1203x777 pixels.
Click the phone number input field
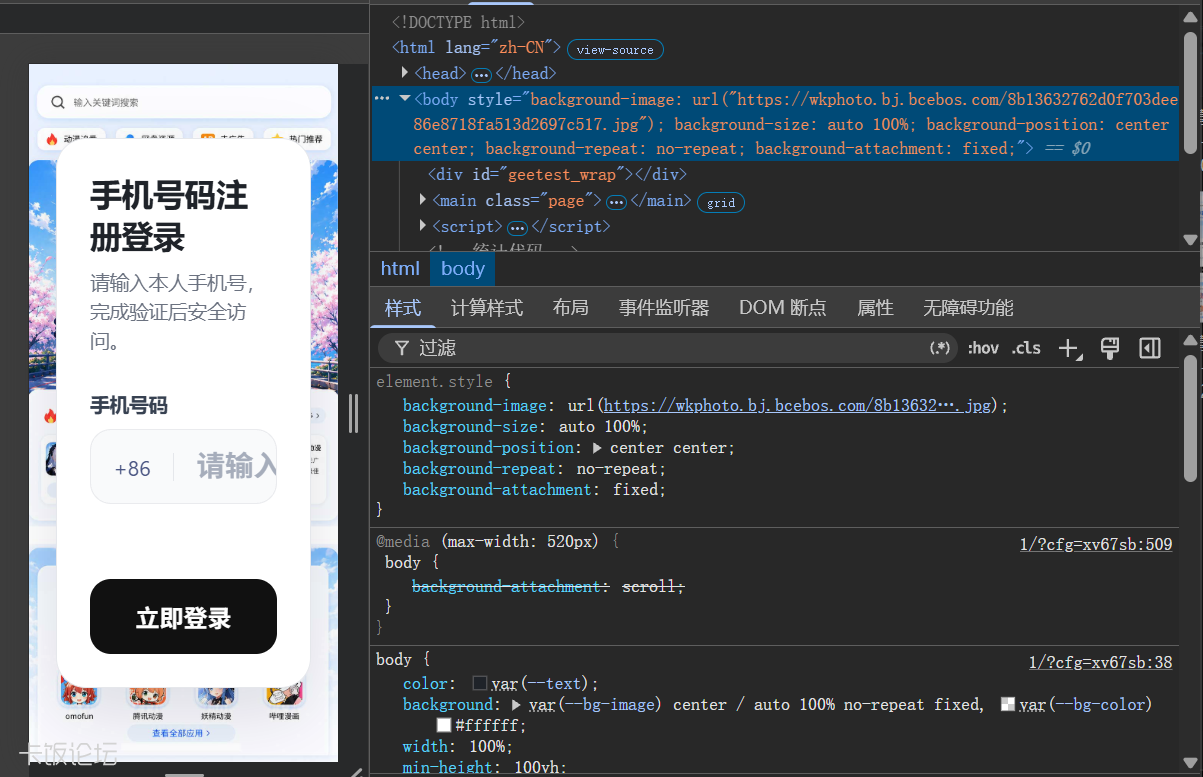183,467
